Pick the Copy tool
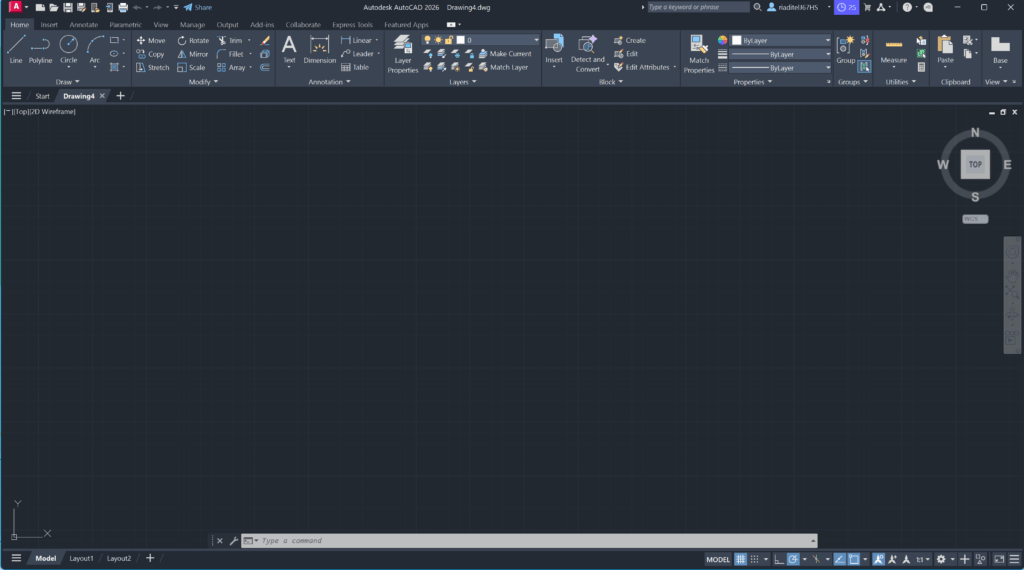This screenshot has width=1024, height=570. pos(150,54)
